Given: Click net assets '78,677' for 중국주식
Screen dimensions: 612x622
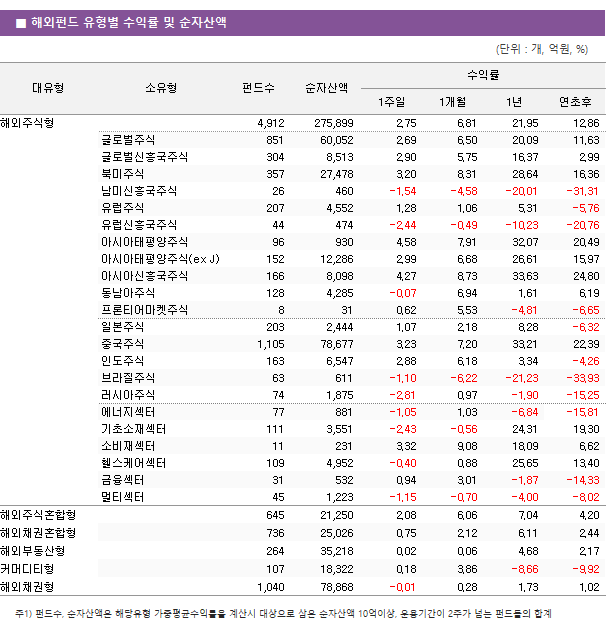Looking at the screenshot, I should click(336, 344).
